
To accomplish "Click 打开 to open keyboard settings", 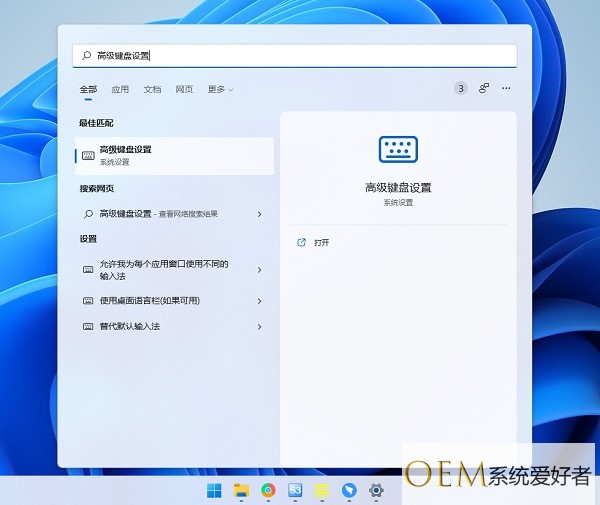I will click(x=321, y=242).
